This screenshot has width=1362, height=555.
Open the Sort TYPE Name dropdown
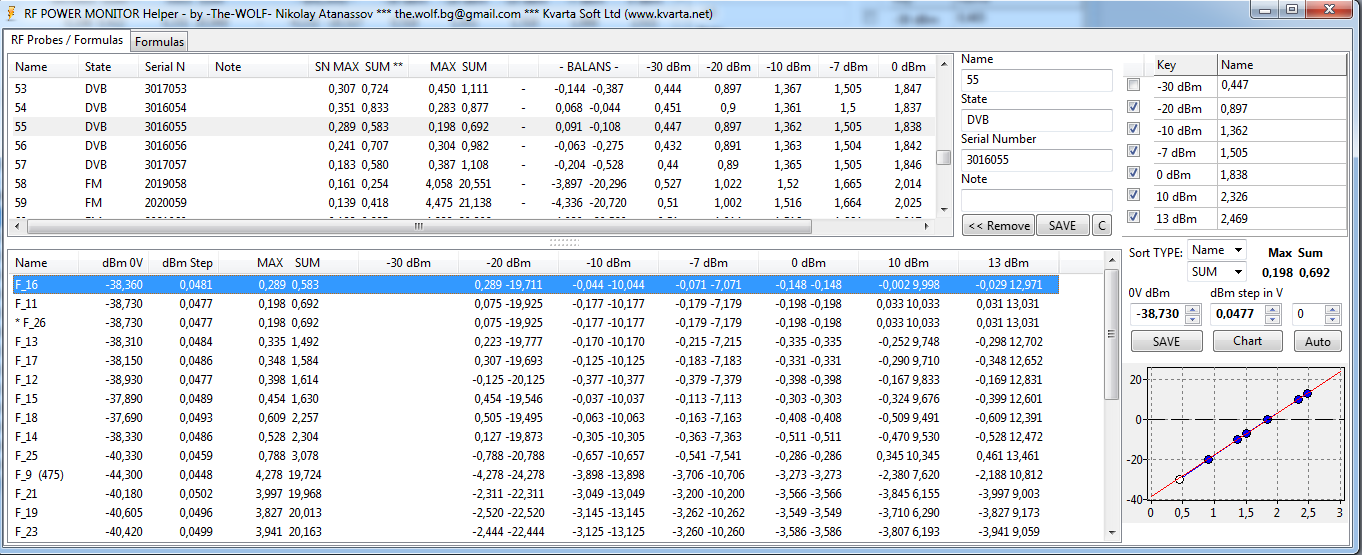(1217, 250)
